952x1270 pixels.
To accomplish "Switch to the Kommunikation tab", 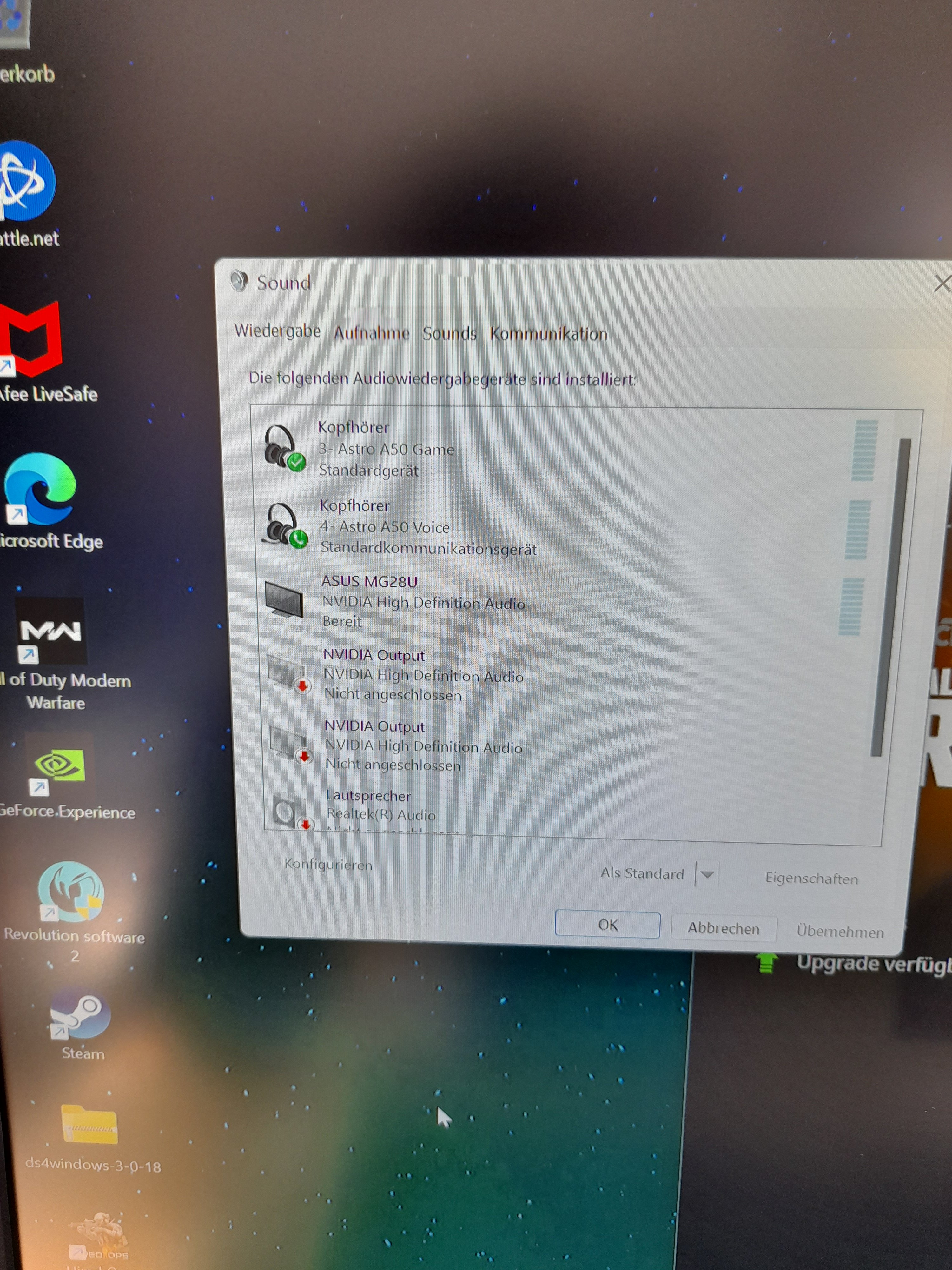I will click(548, 334).
